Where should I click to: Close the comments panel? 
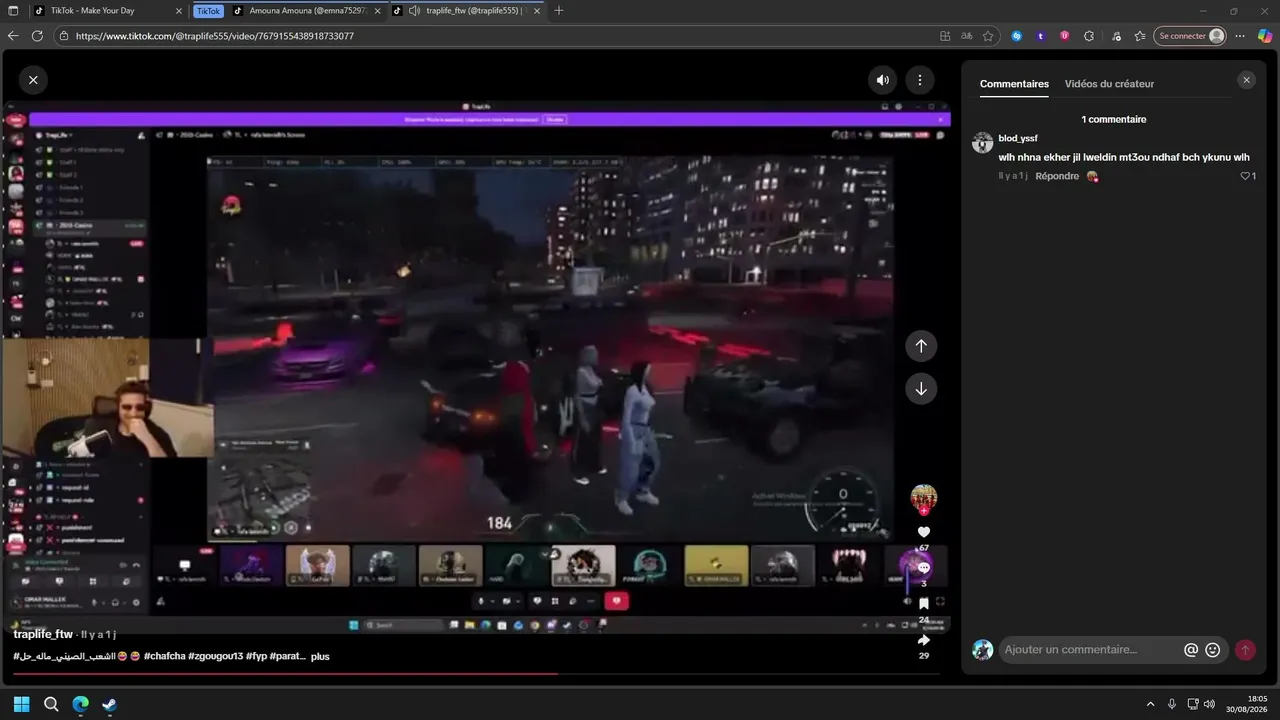pyautogui.click(x=1246, y=80)
